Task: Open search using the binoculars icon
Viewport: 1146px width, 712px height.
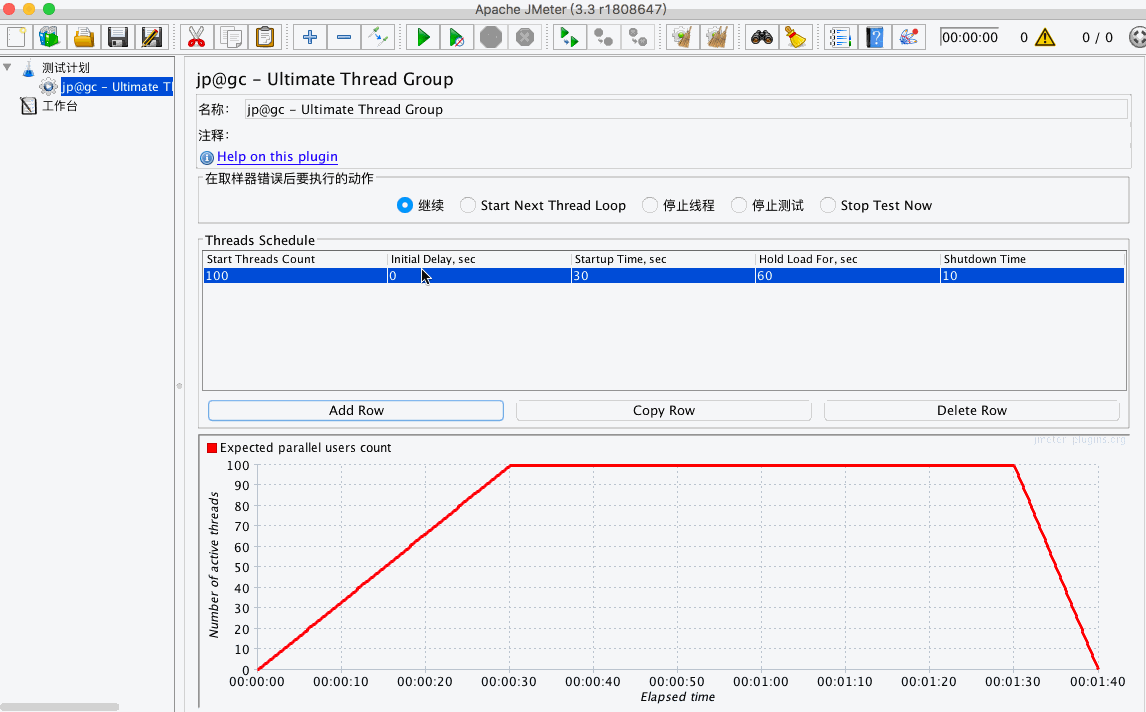Action: point(761,36)
